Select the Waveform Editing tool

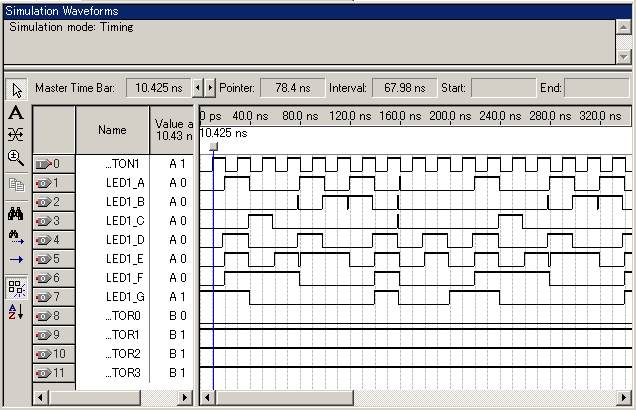coord(16,135)
